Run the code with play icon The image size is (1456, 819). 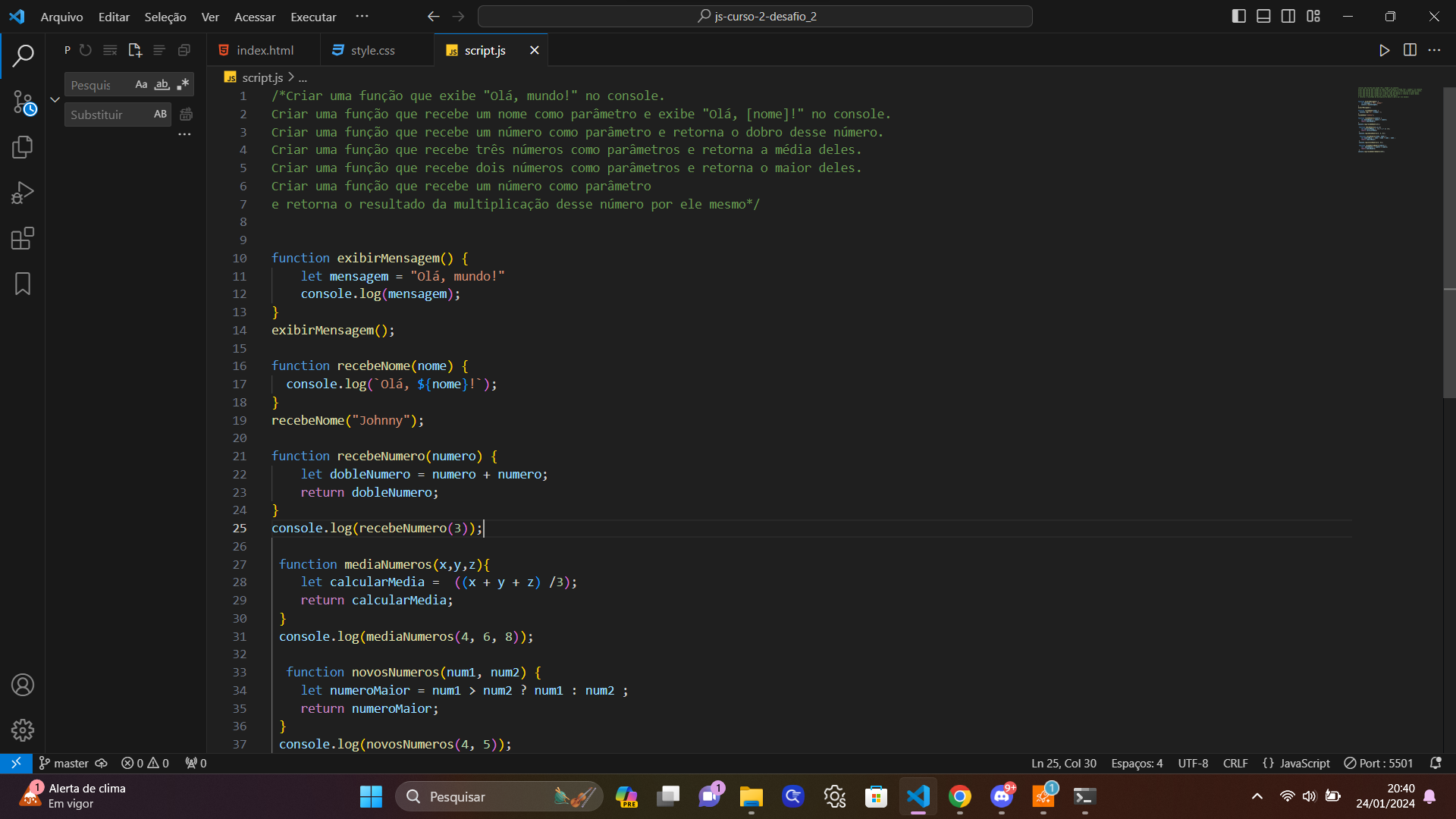point(1384,50)
